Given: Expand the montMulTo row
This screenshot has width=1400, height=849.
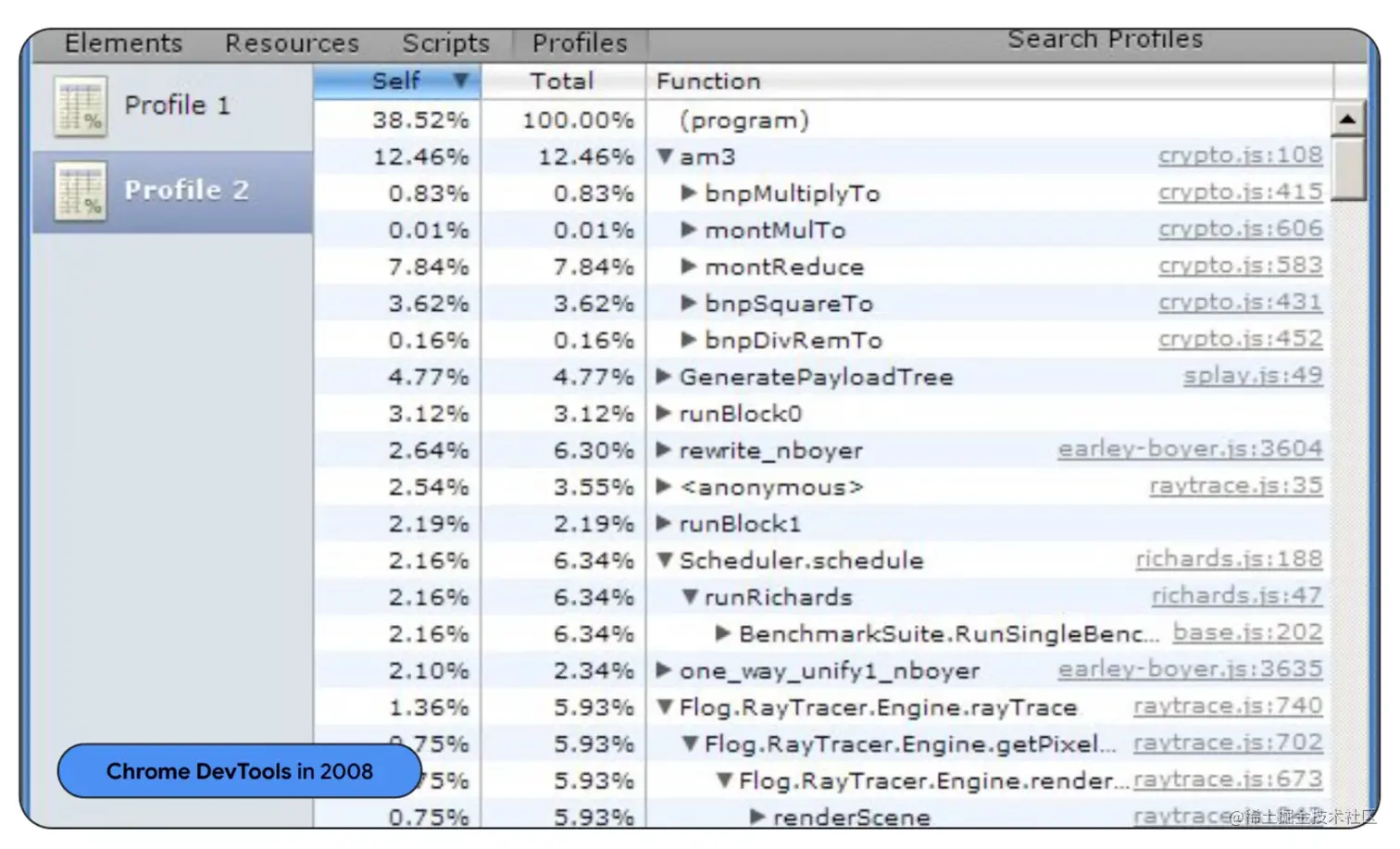Looking at the screenshot, I should (x=688, y=230).
